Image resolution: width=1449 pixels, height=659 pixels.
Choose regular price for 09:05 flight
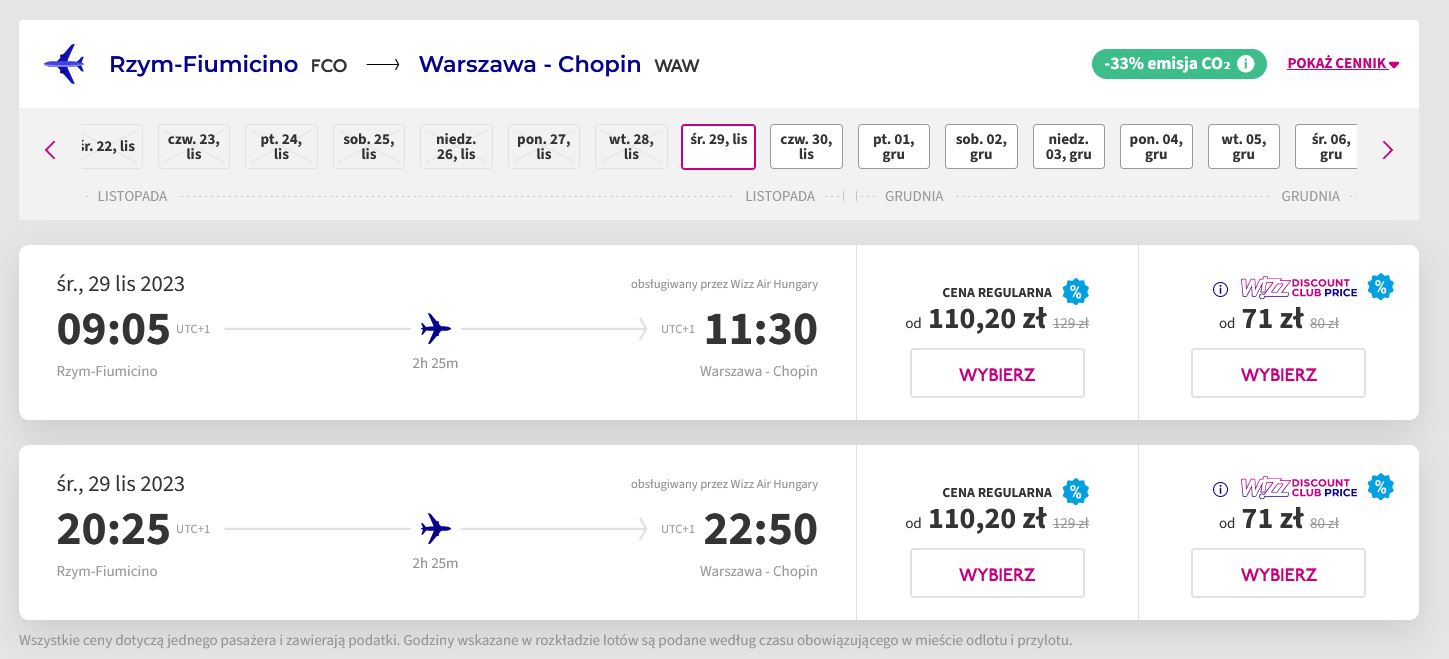pos(997,373)
